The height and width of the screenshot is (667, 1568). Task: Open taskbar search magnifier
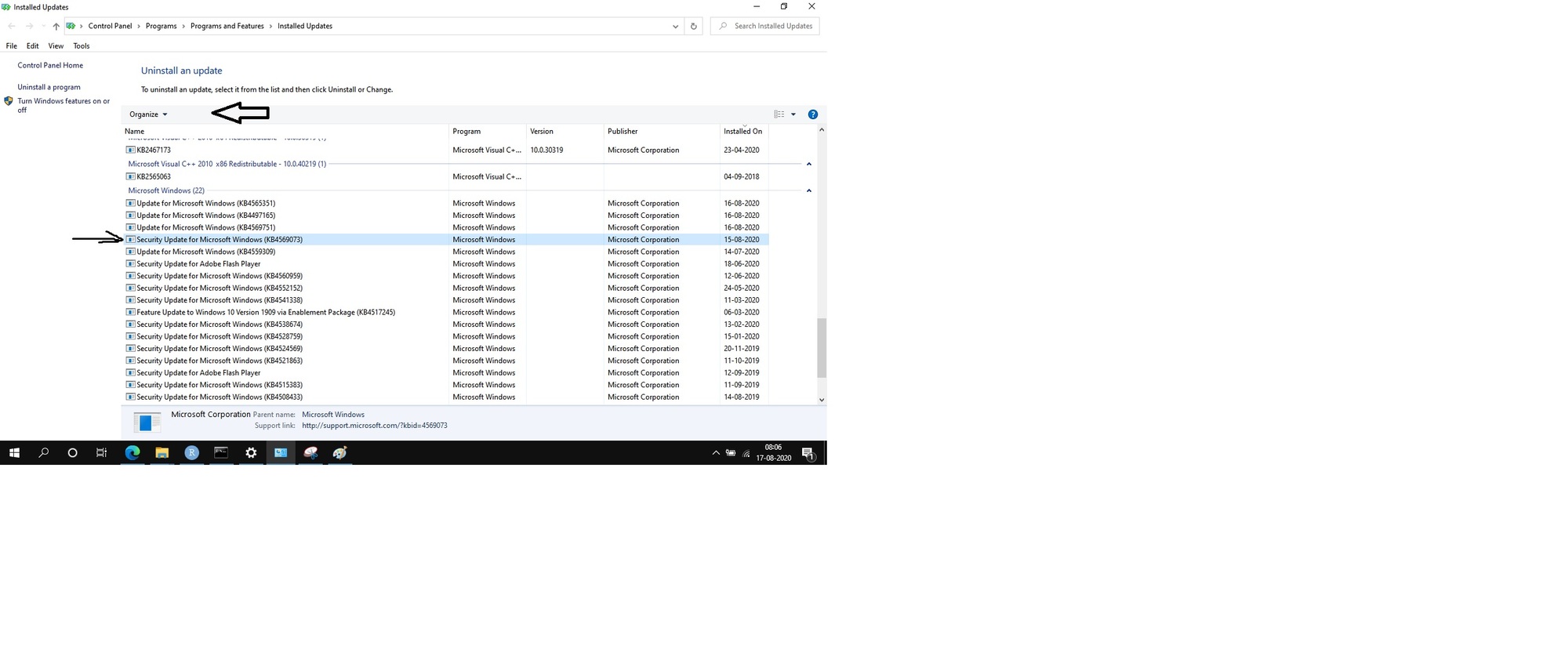pyautogui.click(x=44, y=452)
